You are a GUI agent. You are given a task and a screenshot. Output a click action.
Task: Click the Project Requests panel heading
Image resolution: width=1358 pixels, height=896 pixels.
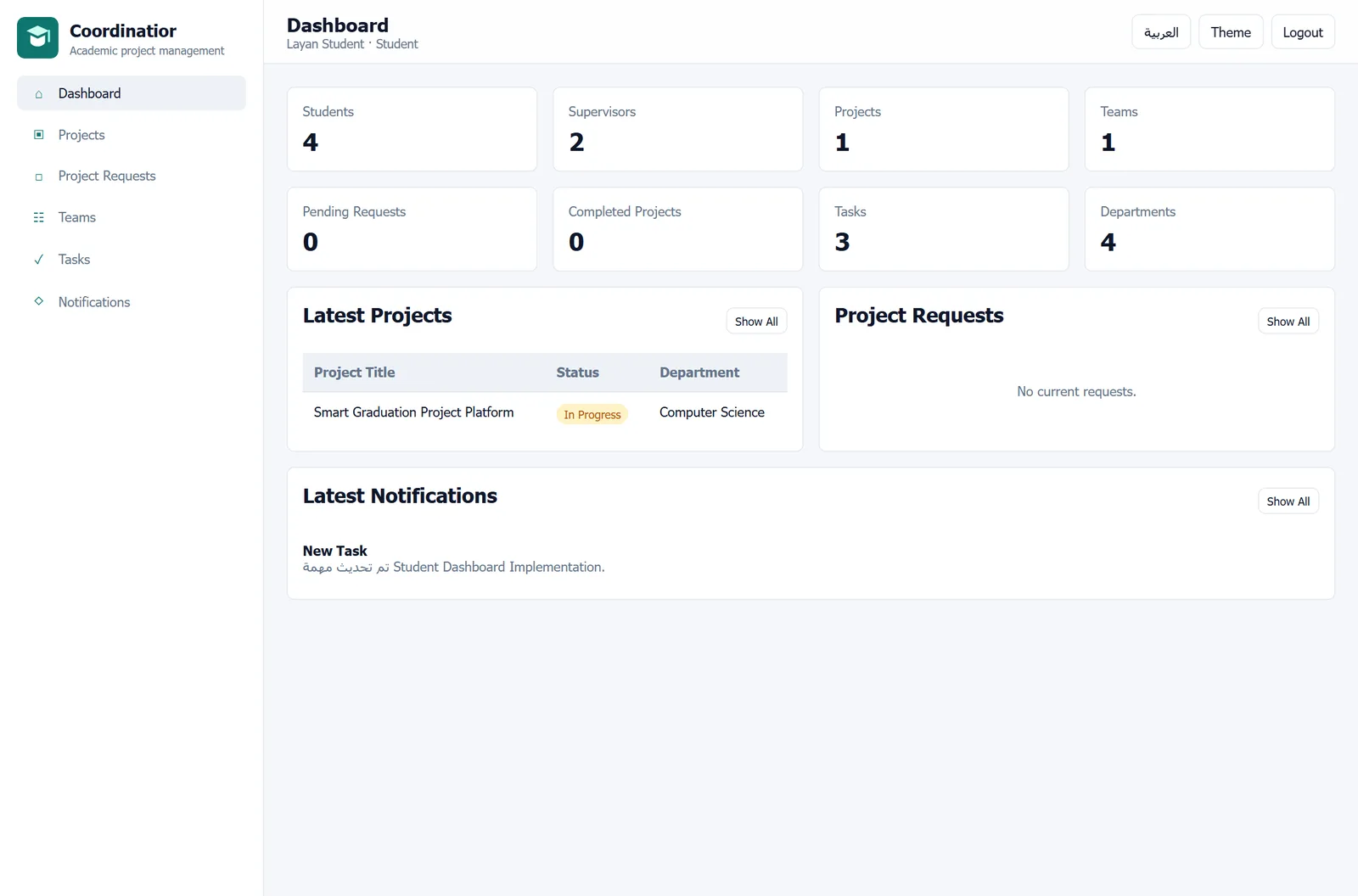pyautogui.click(x=918, y=316)
